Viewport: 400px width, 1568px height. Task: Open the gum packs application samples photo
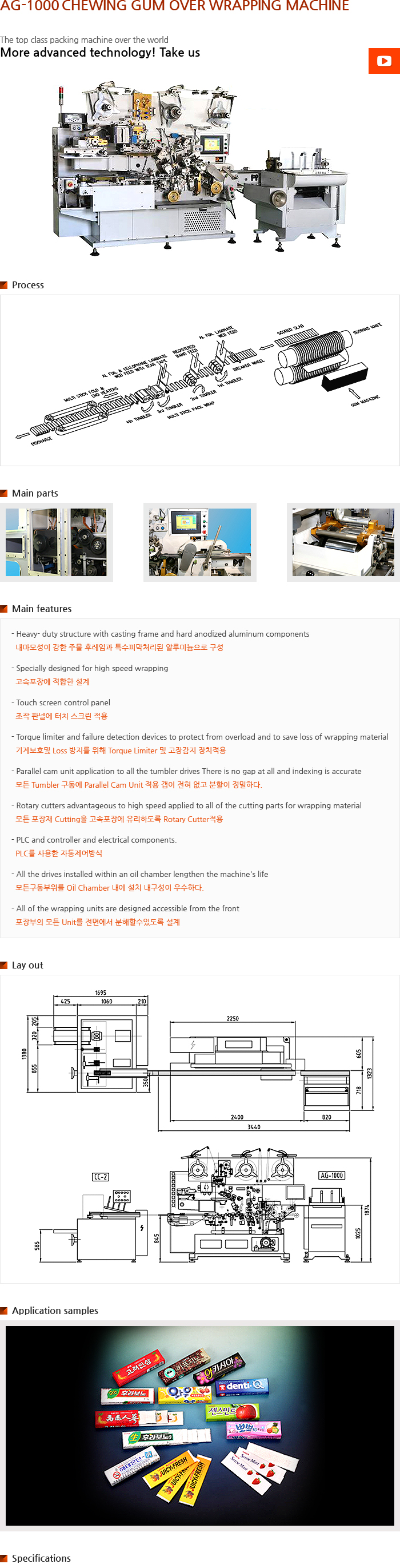pos(199,1426)
